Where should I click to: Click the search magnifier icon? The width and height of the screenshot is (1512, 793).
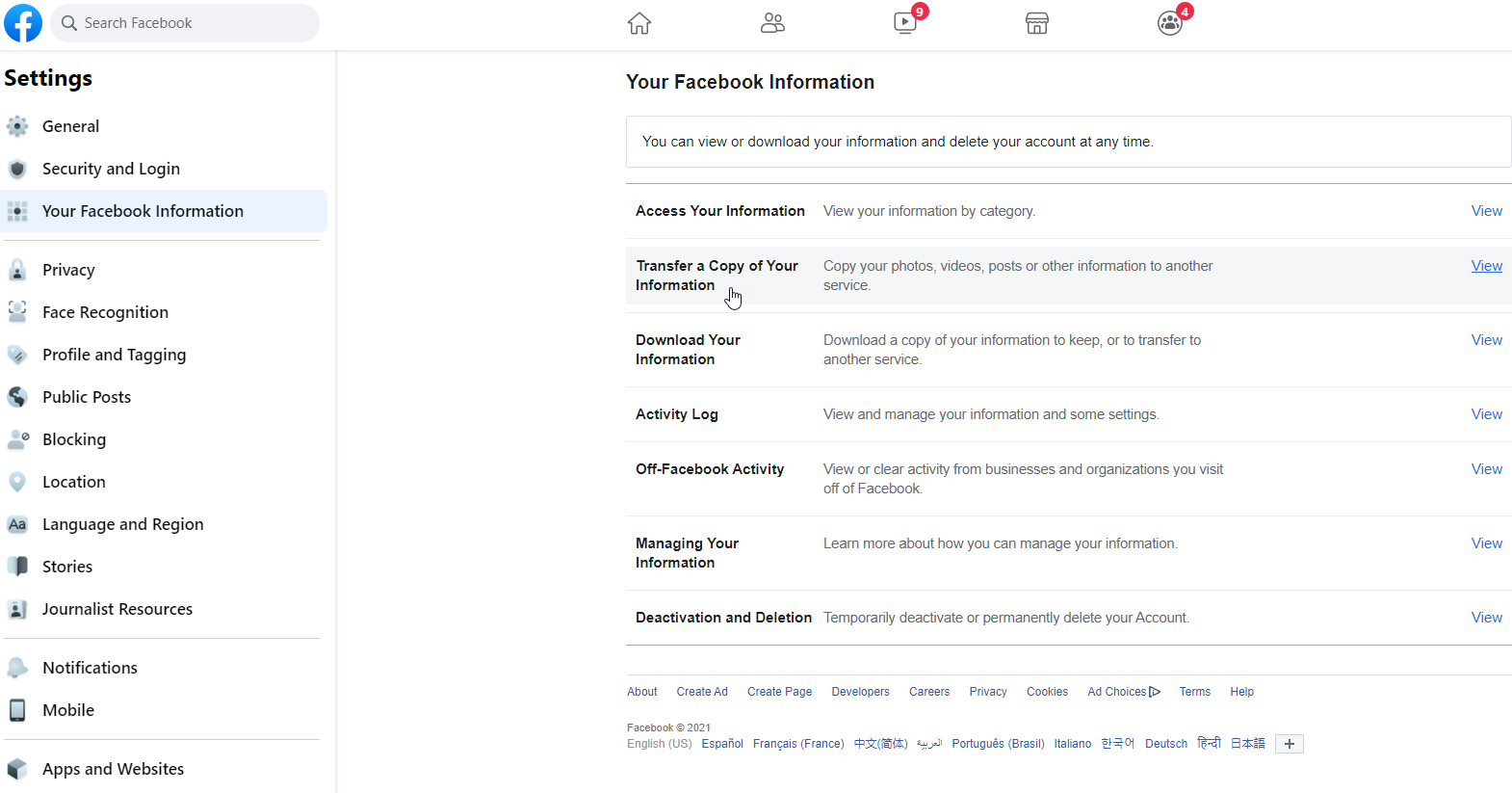(x=69, y=23)
